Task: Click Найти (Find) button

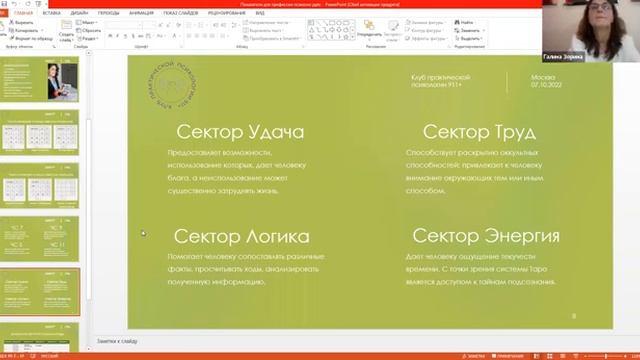Action: coord(464,22)
